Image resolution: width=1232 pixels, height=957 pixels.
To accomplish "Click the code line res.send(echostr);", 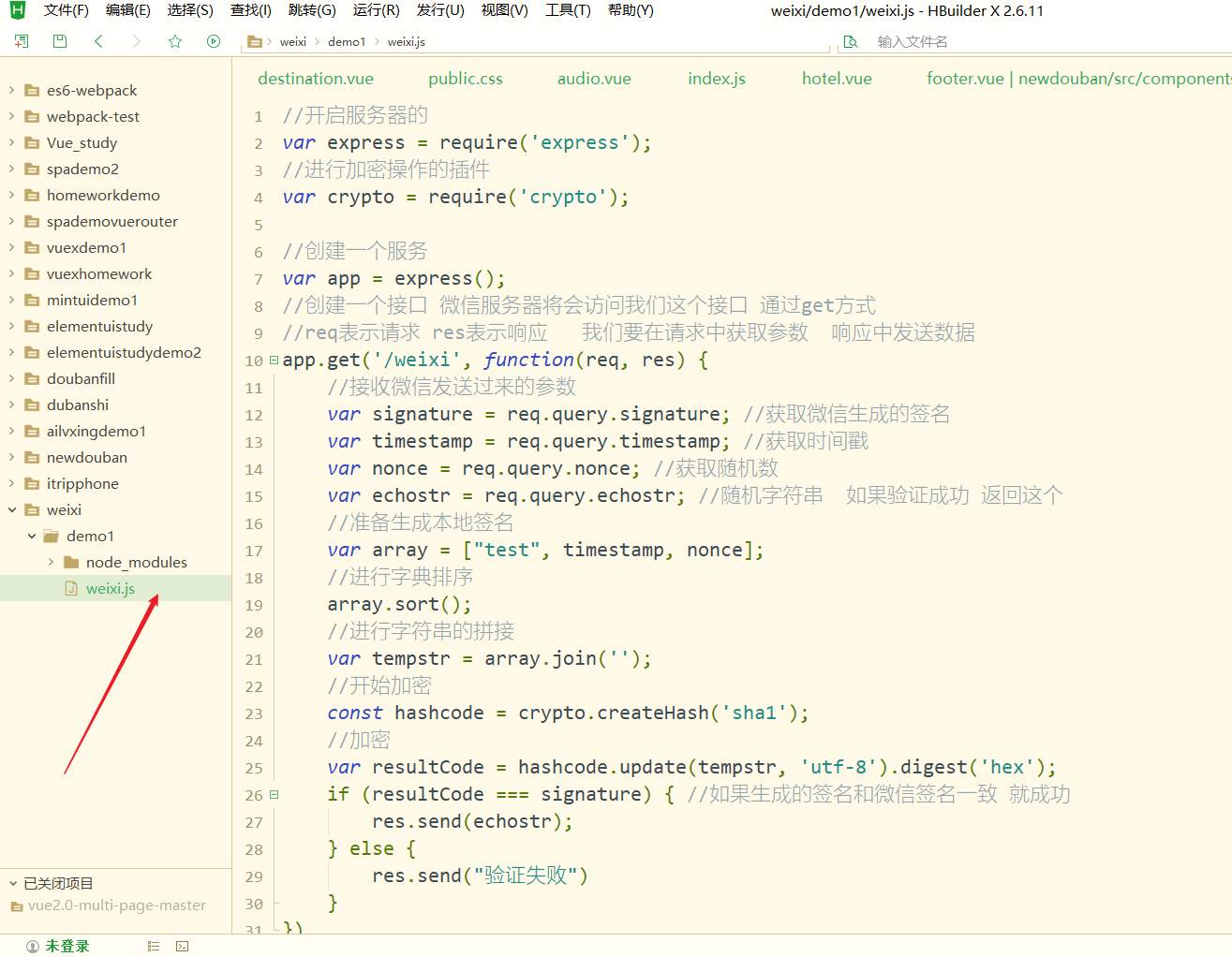I will pyautogui.click(x=472, y=822).
